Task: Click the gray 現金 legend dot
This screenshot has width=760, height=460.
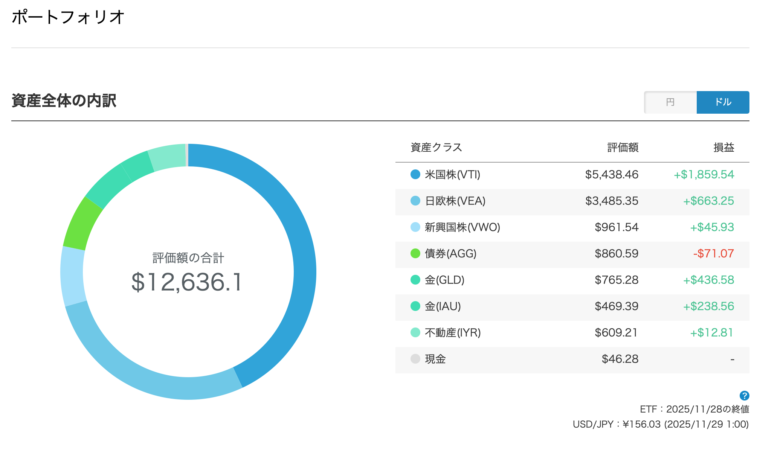Action: [x=415, y=359]
